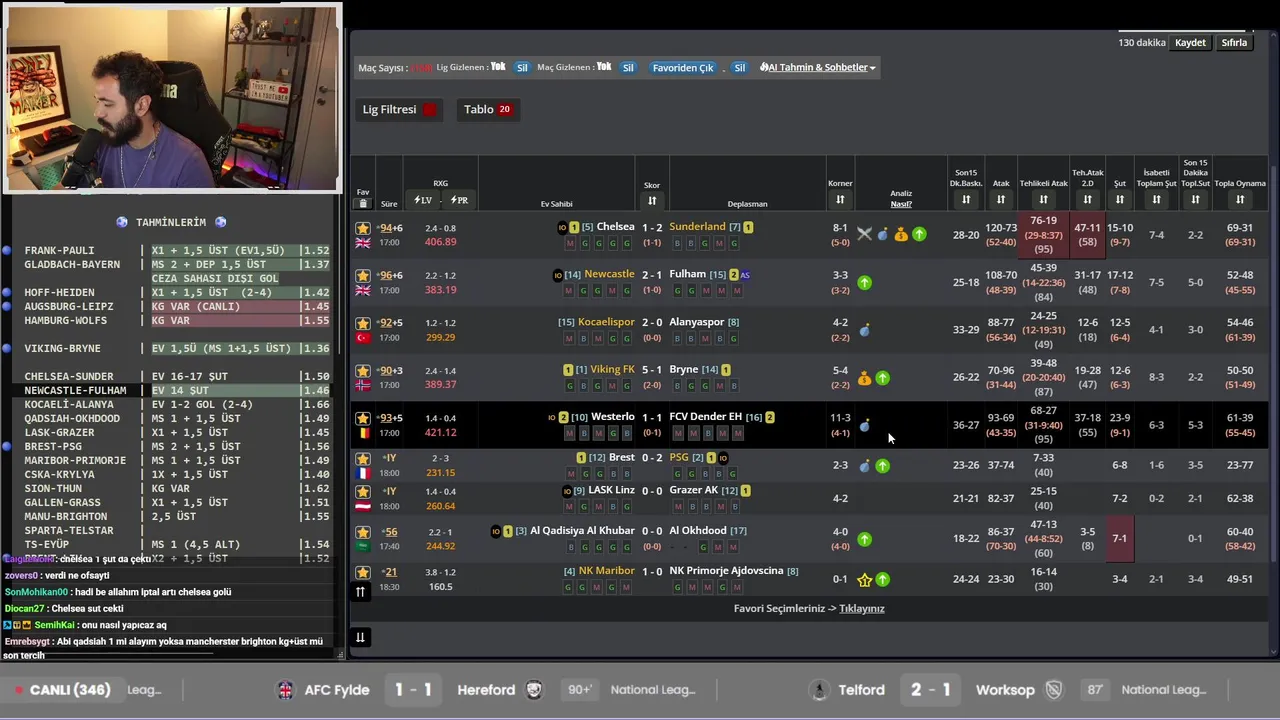This screenshot has width=1280, height=720.
Task: Click bomb icon in Brest row
Action: [864, 465]
